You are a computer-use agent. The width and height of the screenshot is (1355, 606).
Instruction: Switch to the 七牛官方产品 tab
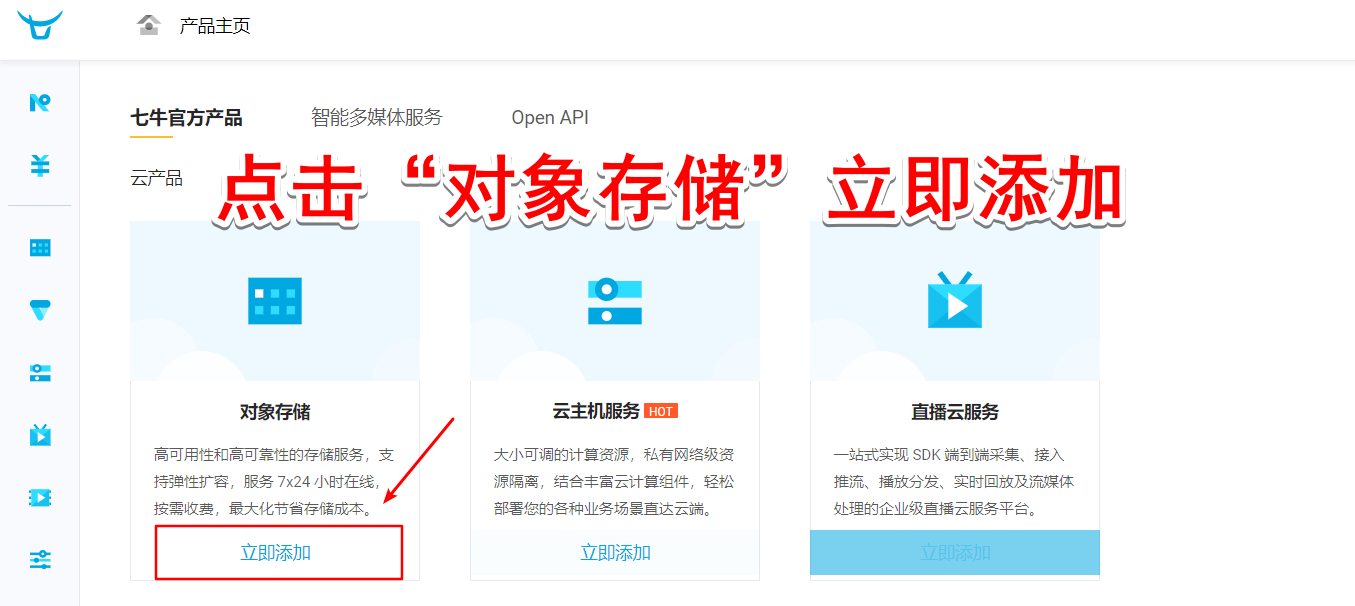pos(186,118)
